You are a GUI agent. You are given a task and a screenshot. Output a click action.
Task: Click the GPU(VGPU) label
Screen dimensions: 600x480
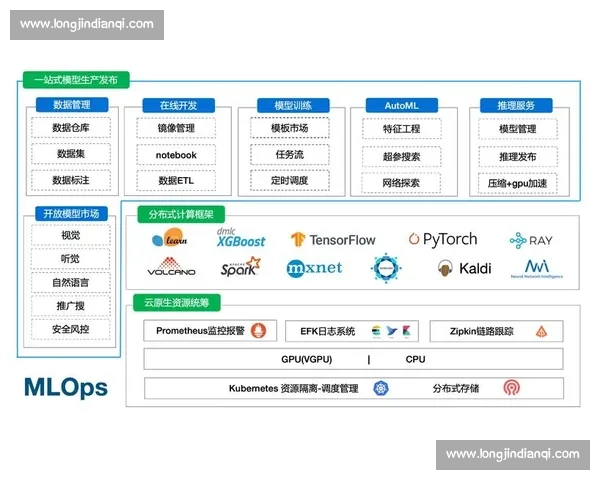[307, 359]
